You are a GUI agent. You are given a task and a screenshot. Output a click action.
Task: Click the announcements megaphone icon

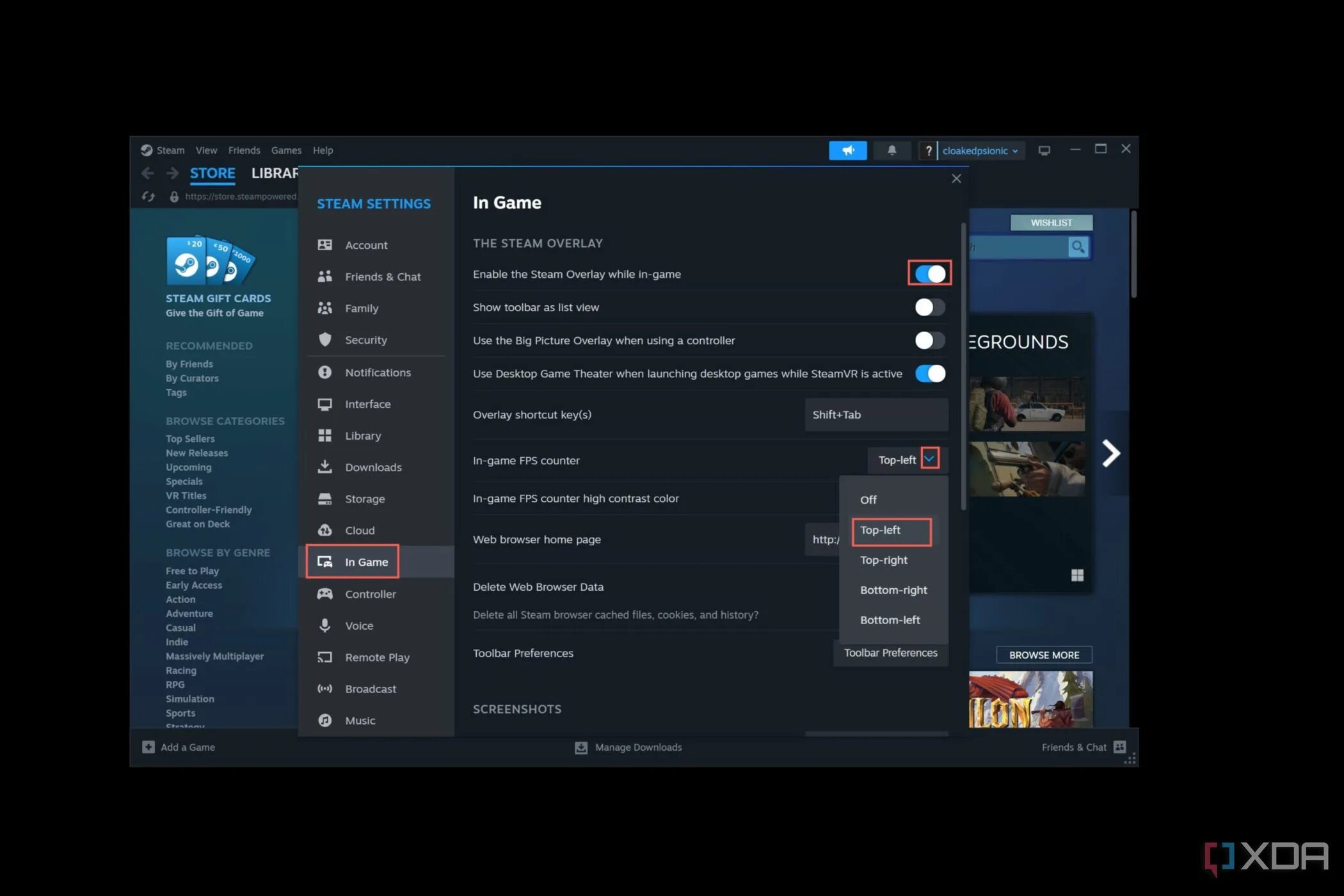click(847, 150)
